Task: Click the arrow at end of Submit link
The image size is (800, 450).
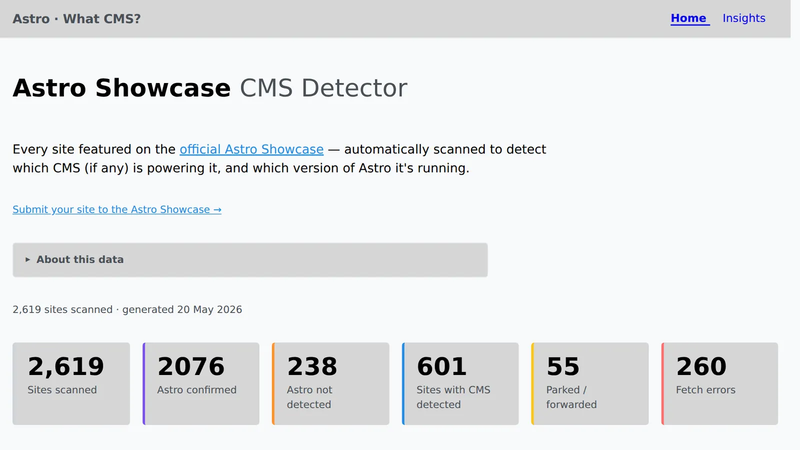Action: [217, 210]
